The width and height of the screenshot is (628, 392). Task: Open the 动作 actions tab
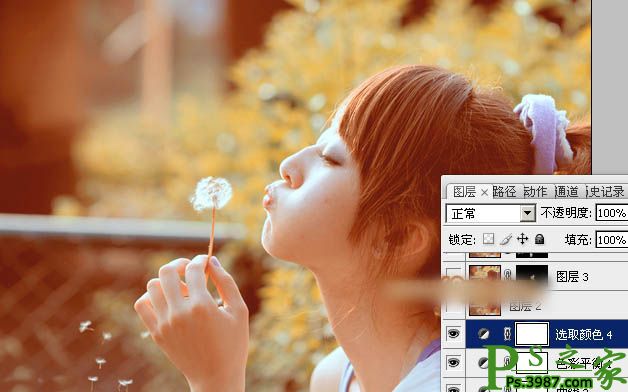535,192
